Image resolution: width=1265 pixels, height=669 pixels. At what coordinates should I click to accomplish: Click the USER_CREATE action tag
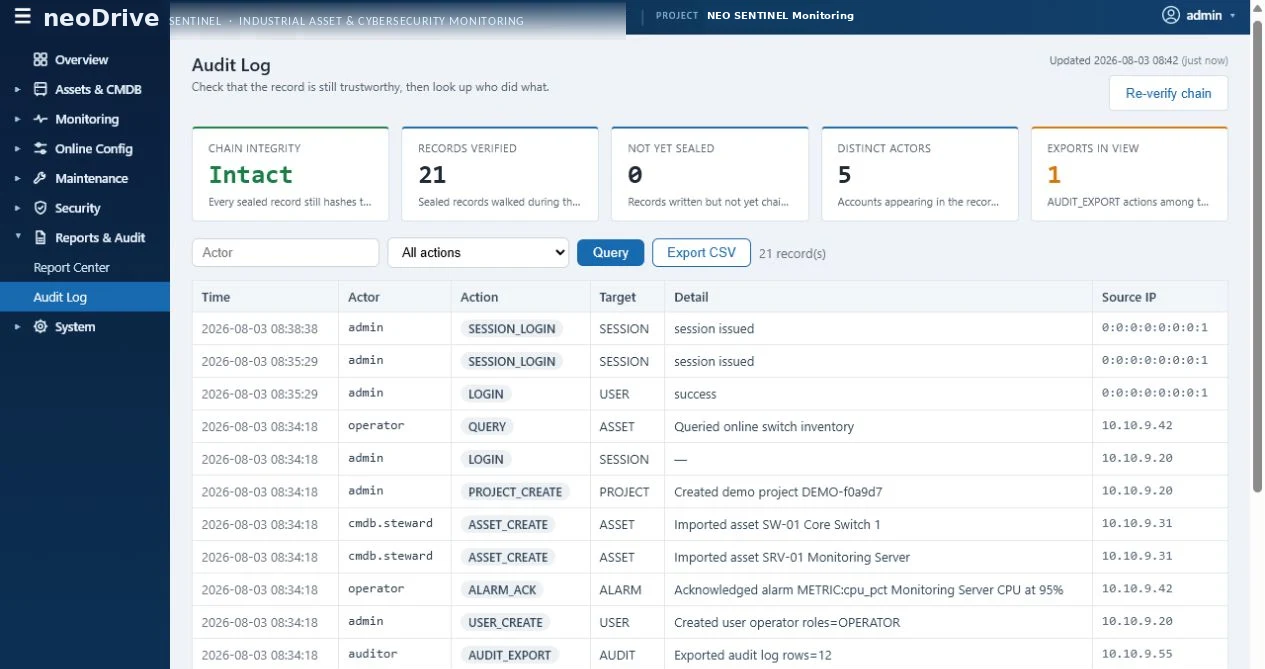pos(505,622)
